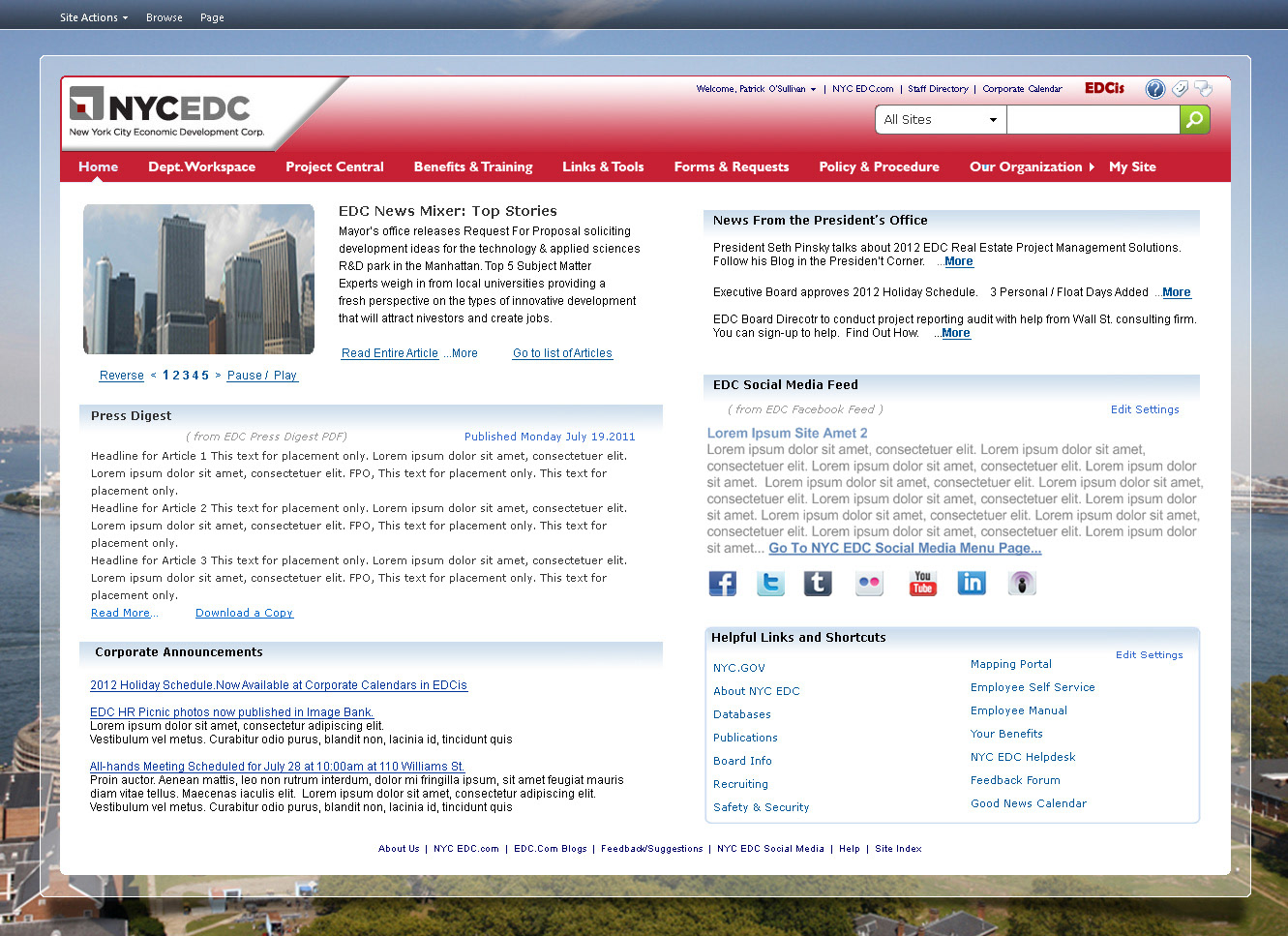This screenshot has width=1288, height=936.
Task: Open the NYC.GOV shortcut link
Action: click(739, 668)
